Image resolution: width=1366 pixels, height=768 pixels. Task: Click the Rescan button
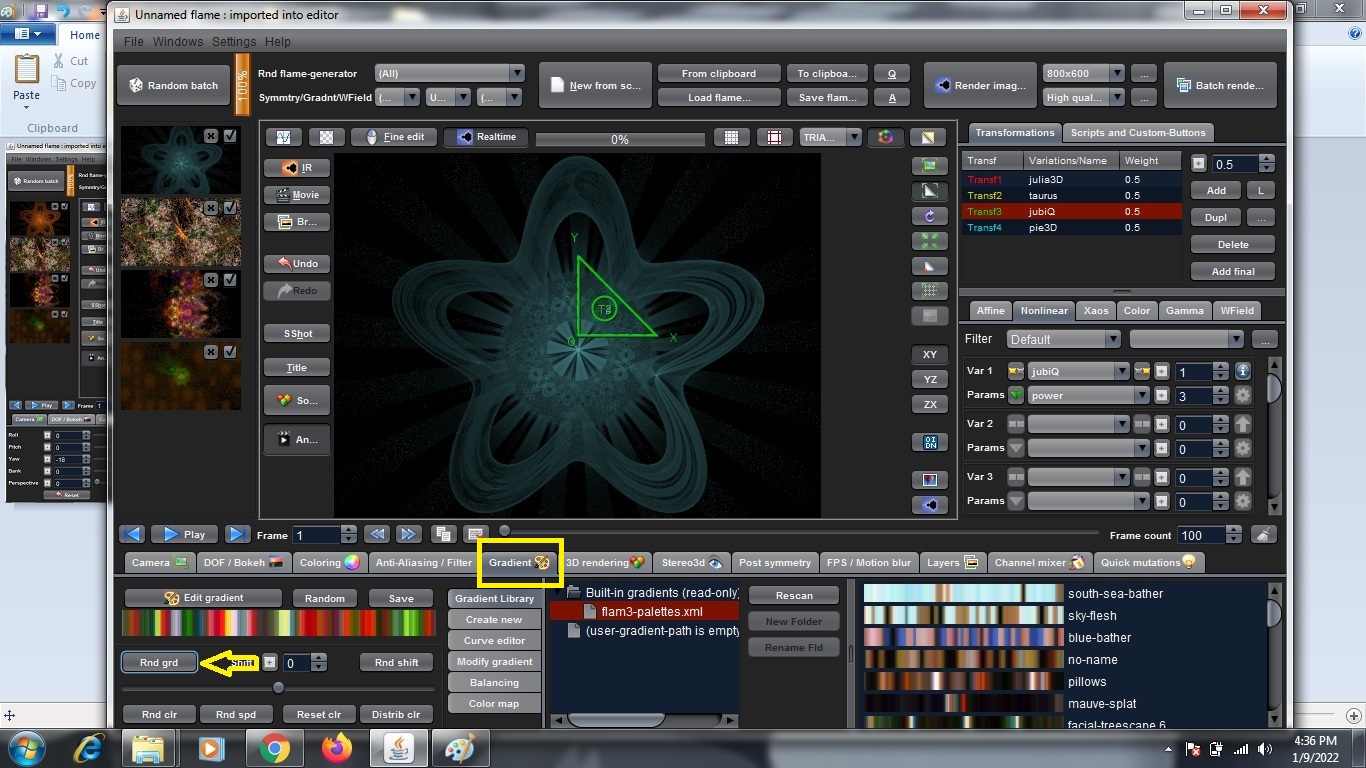[x=794, y=595]
